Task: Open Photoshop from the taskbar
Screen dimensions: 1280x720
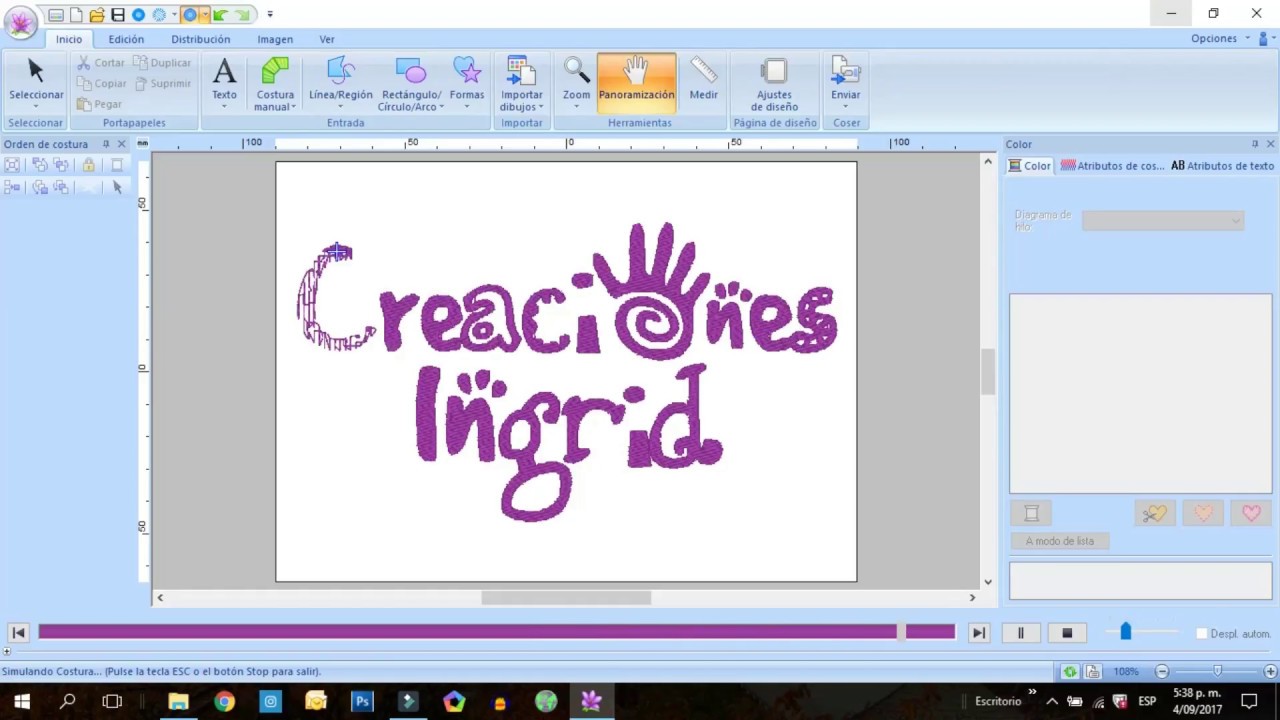Action: [362, 702]
